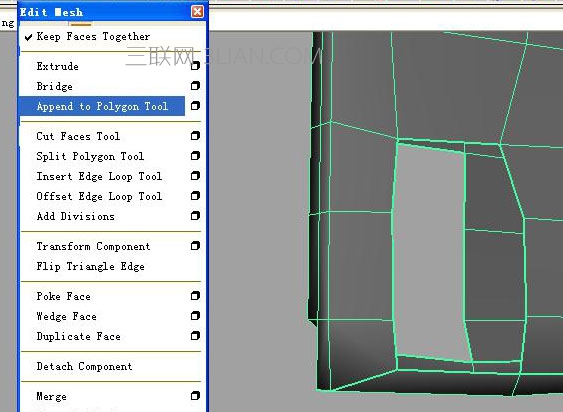Open the Extrude options box
Screen dimensions: 563x412
tap(195, 66)
